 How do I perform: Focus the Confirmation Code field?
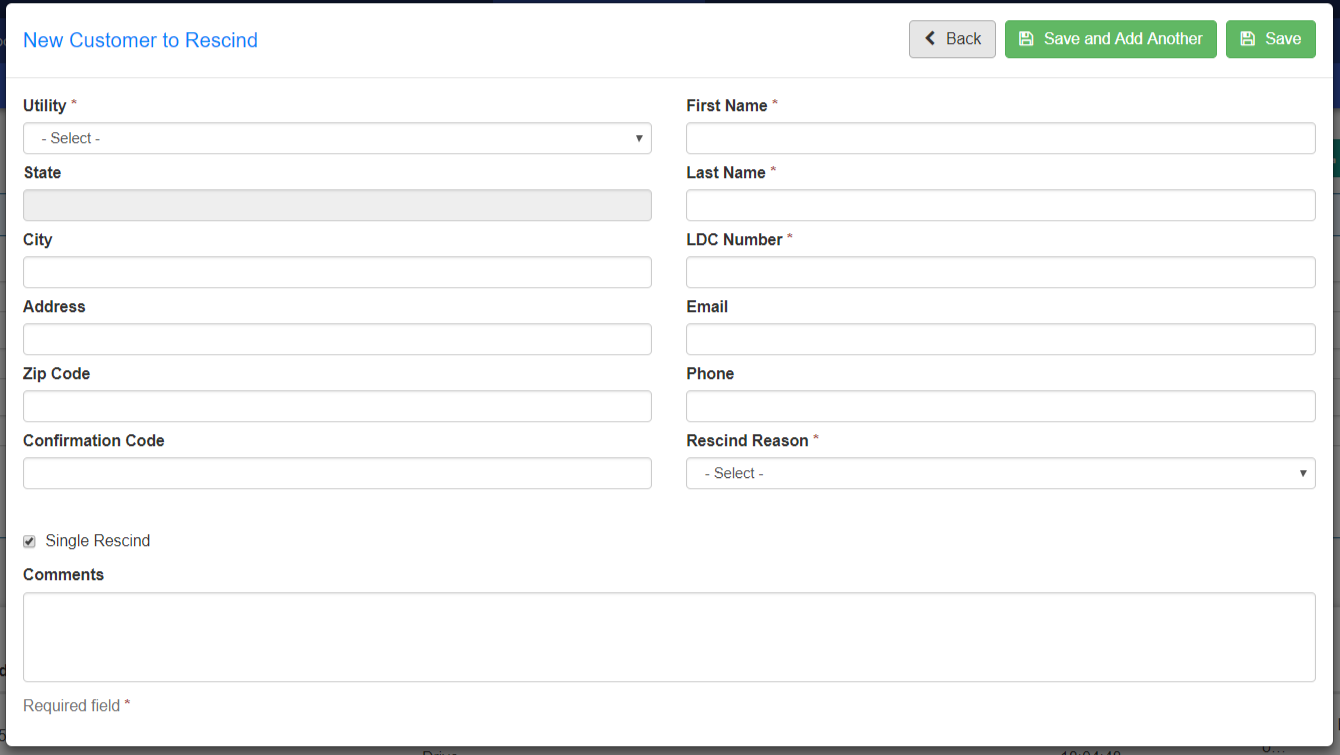click(337, 473)
